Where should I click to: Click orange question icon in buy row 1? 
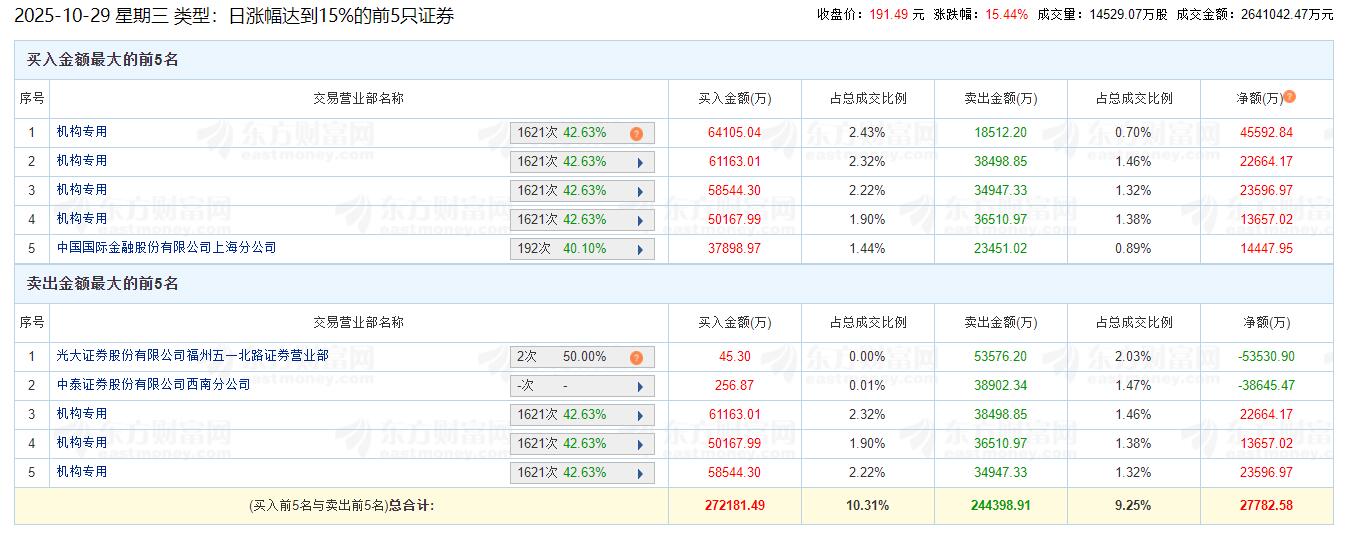click(636, 133)
